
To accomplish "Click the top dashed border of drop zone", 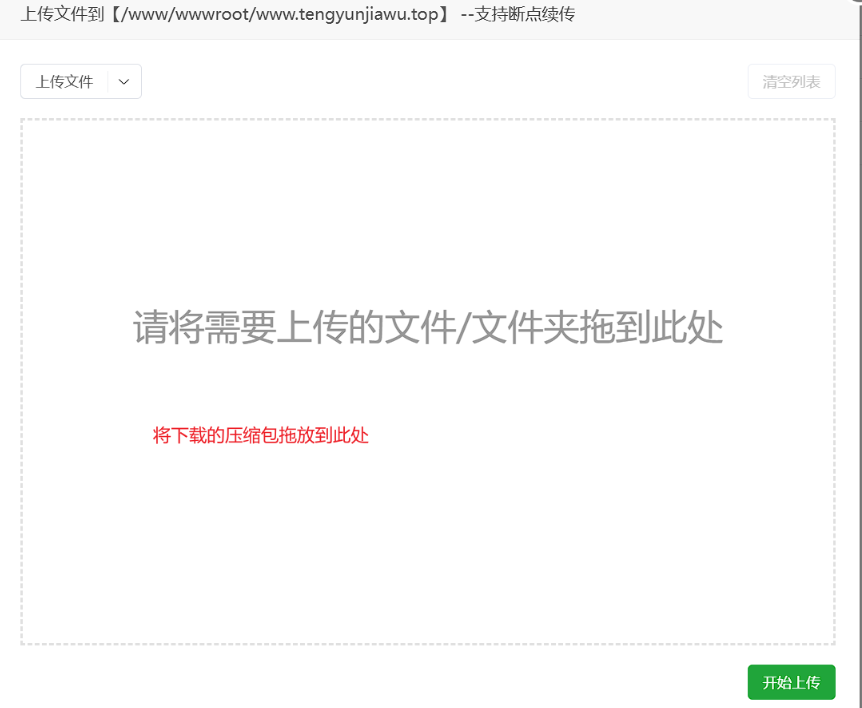I will click(428, 120).
